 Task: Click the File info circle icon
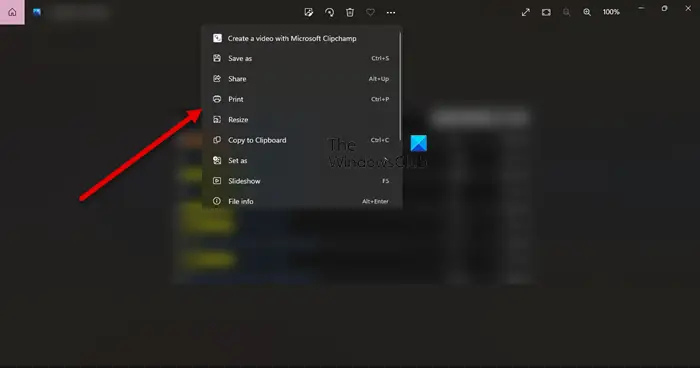click(217, 201)
